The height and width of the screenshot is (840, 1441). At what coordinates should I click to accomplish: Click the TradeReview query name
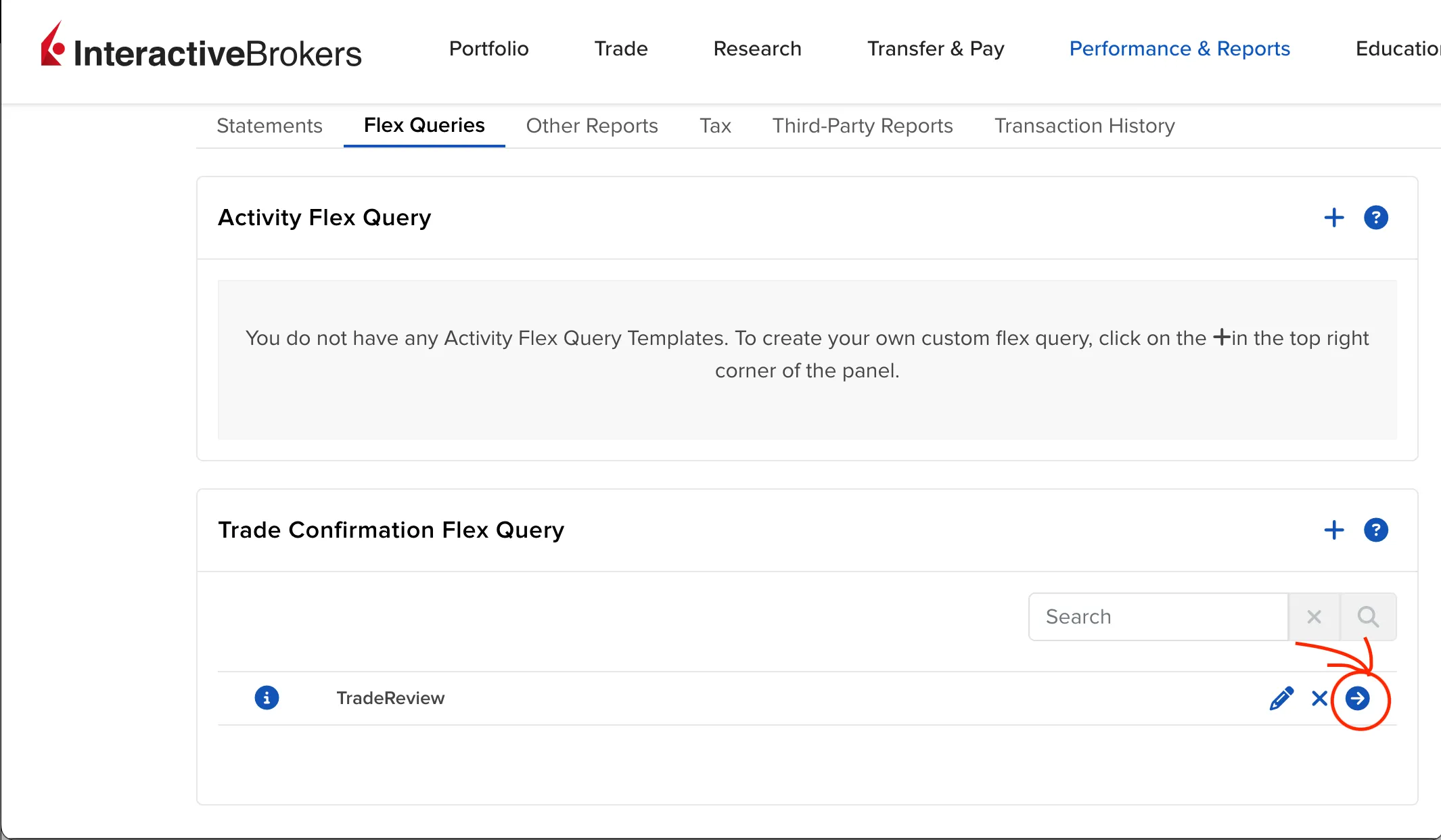click(x=390, y=698)
